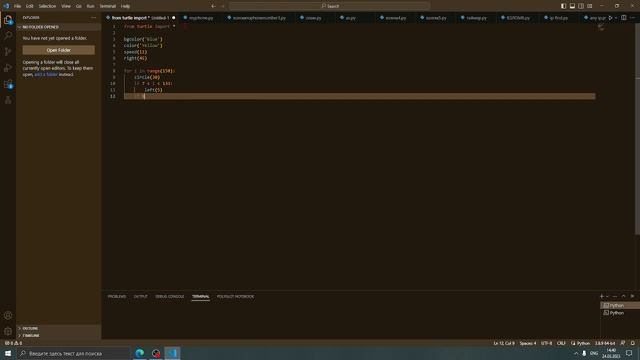The image size is (640, 360).
Task: Maximize the terminal panel with chevron
Action: [624, 296]
